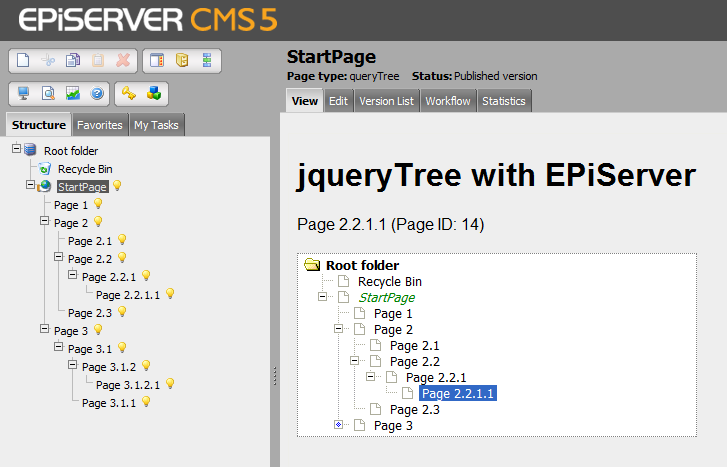Switch to the Favorites tab
Image resolution: width=727 pixels, height=467 pixels.
(x=100, y=125)
